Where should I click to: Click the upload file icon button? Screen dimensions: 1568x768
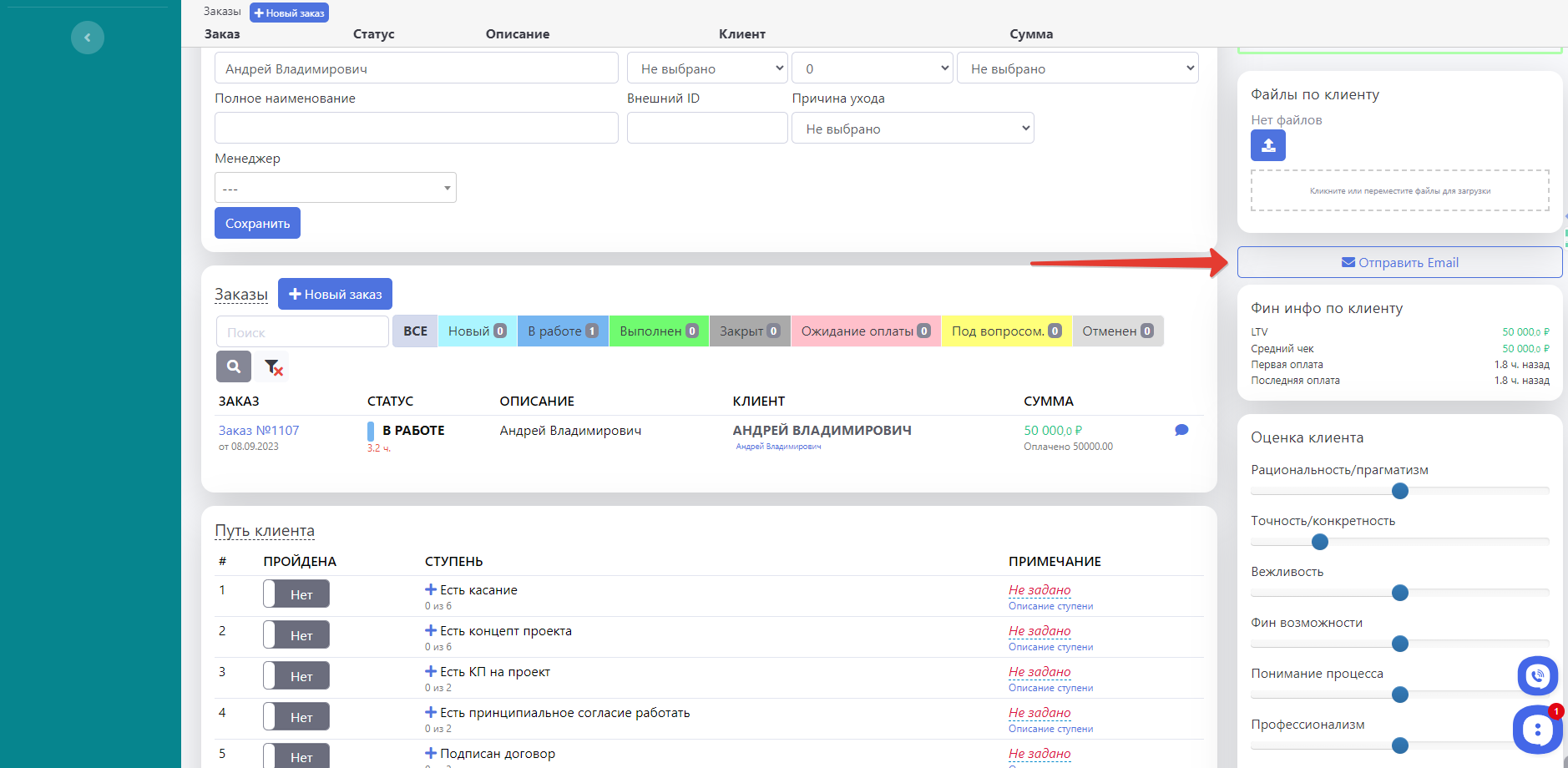click(x=1267, y=145)
